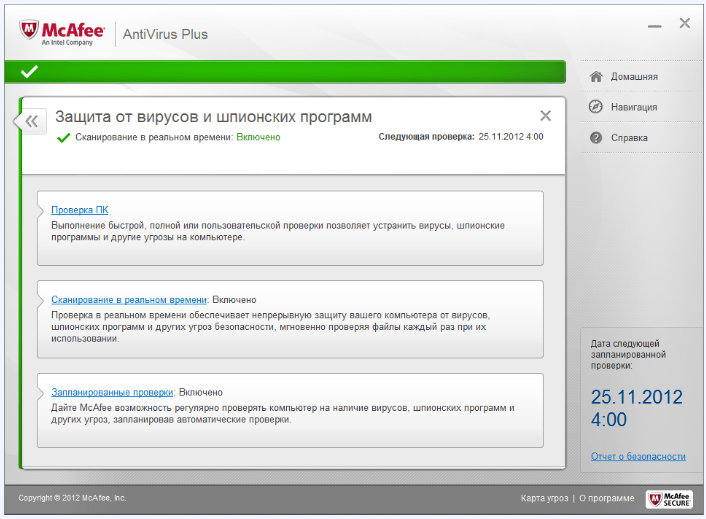The width and height of the screenshot is (706, 519).
Task: Open the Отчет о безопасности link
Action: (638, 456)
